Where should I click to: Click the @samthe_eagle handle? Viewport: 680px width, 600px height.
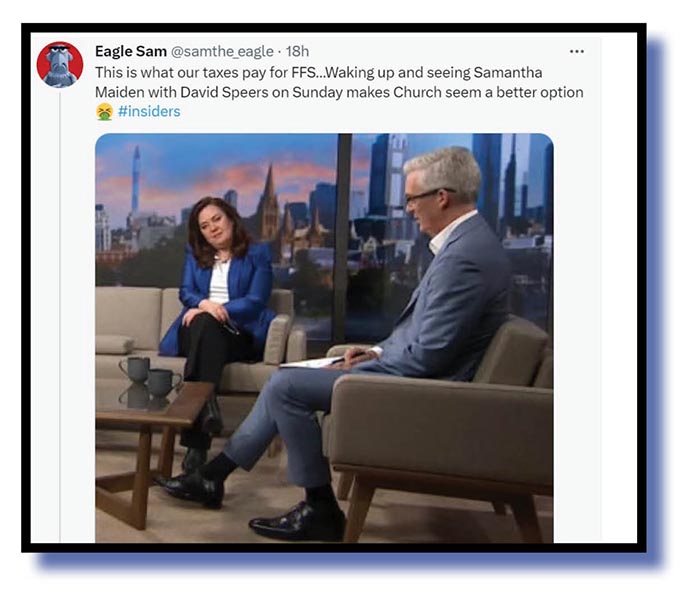click(x=222, y=51)
